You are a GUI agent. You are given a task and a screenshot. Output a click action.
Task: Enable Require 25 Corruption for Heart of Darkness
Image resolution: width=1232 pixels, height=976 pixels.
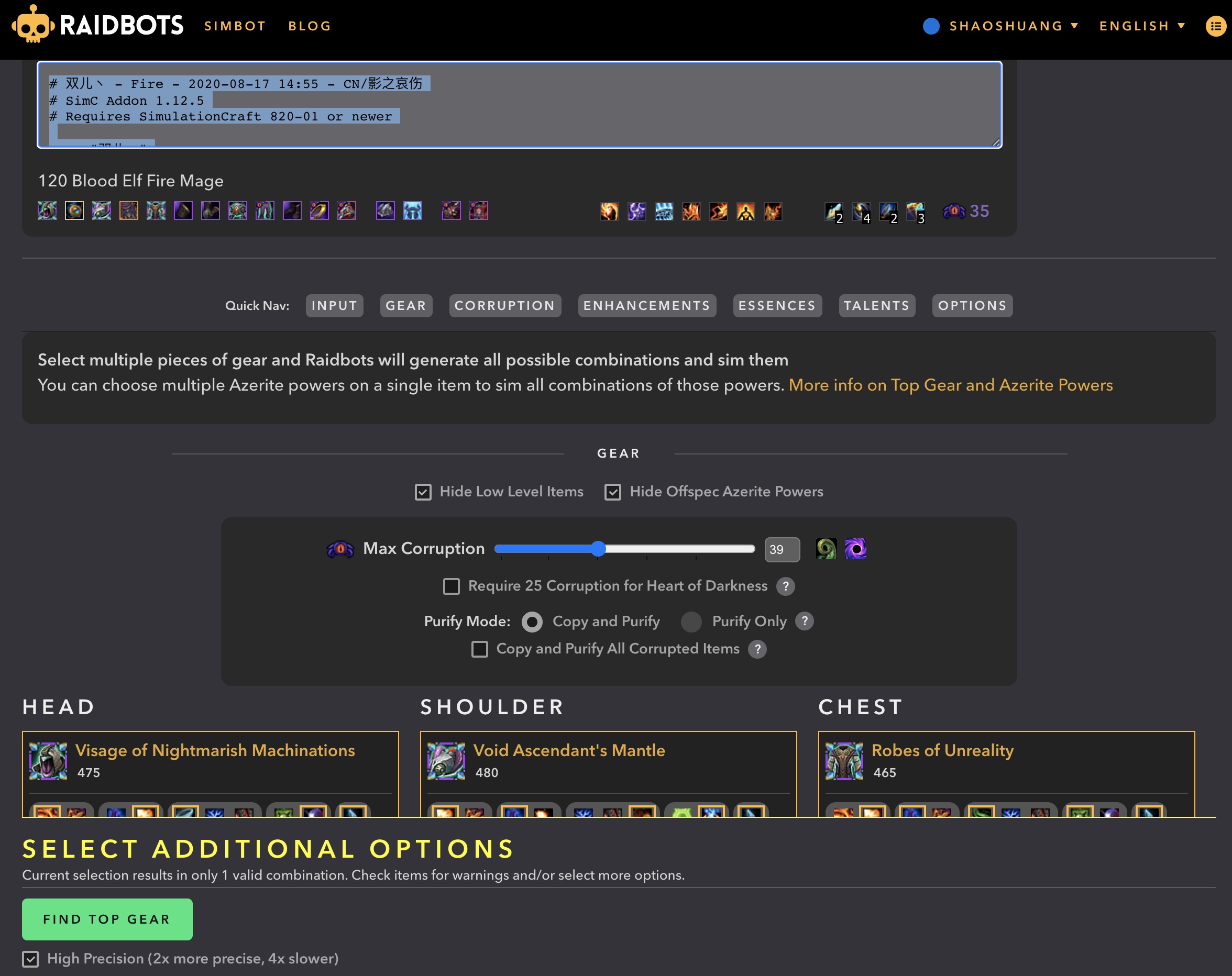coord(452,586)
